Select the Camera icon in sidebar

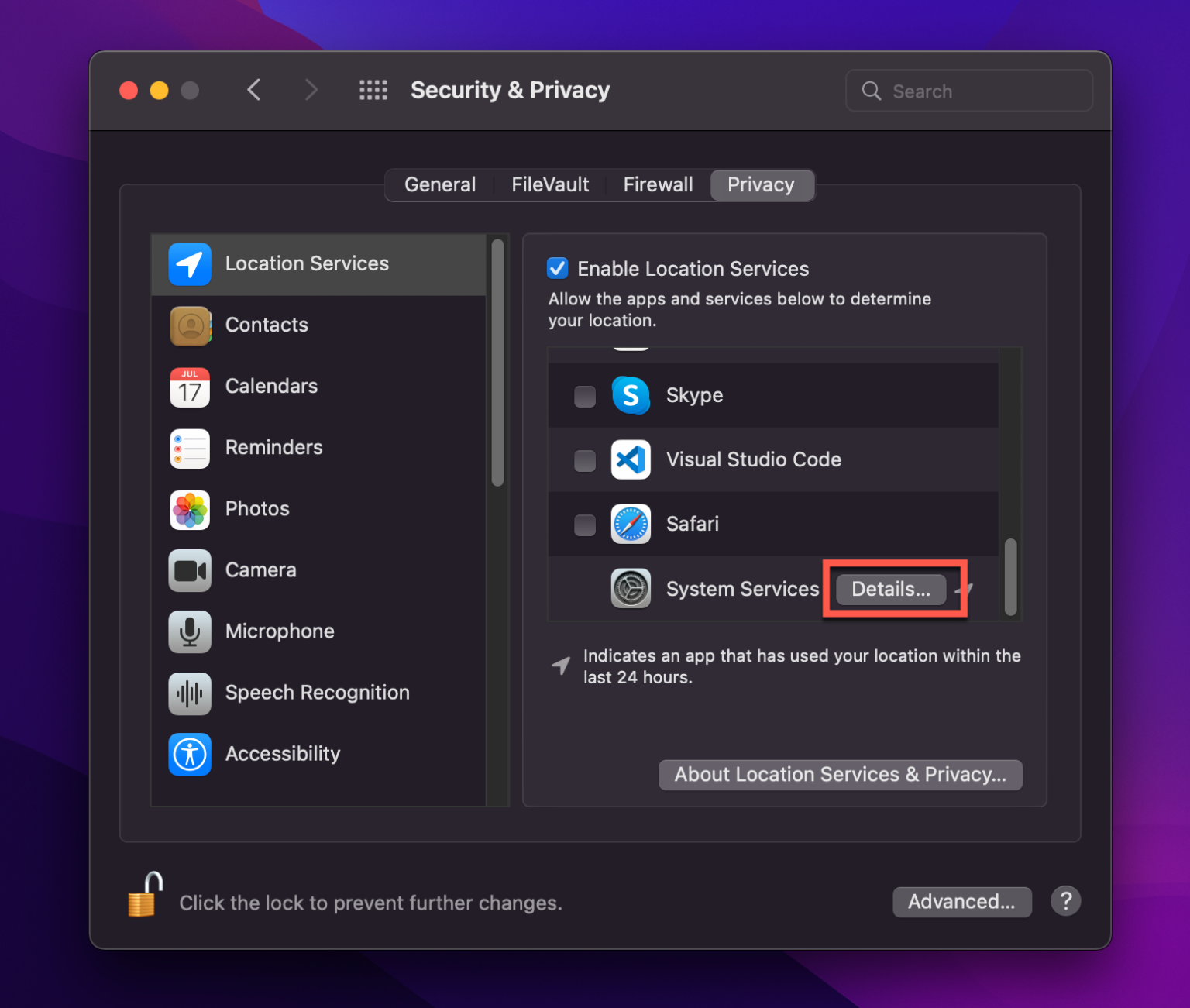[190, 571]
